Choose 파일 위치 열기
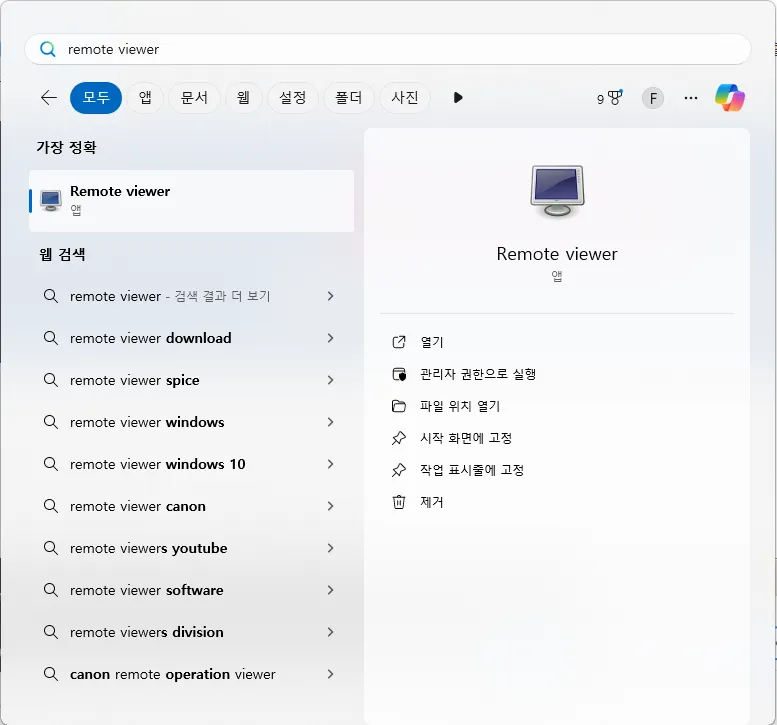This screenshot has width=777, height=725. coord(460,406)
